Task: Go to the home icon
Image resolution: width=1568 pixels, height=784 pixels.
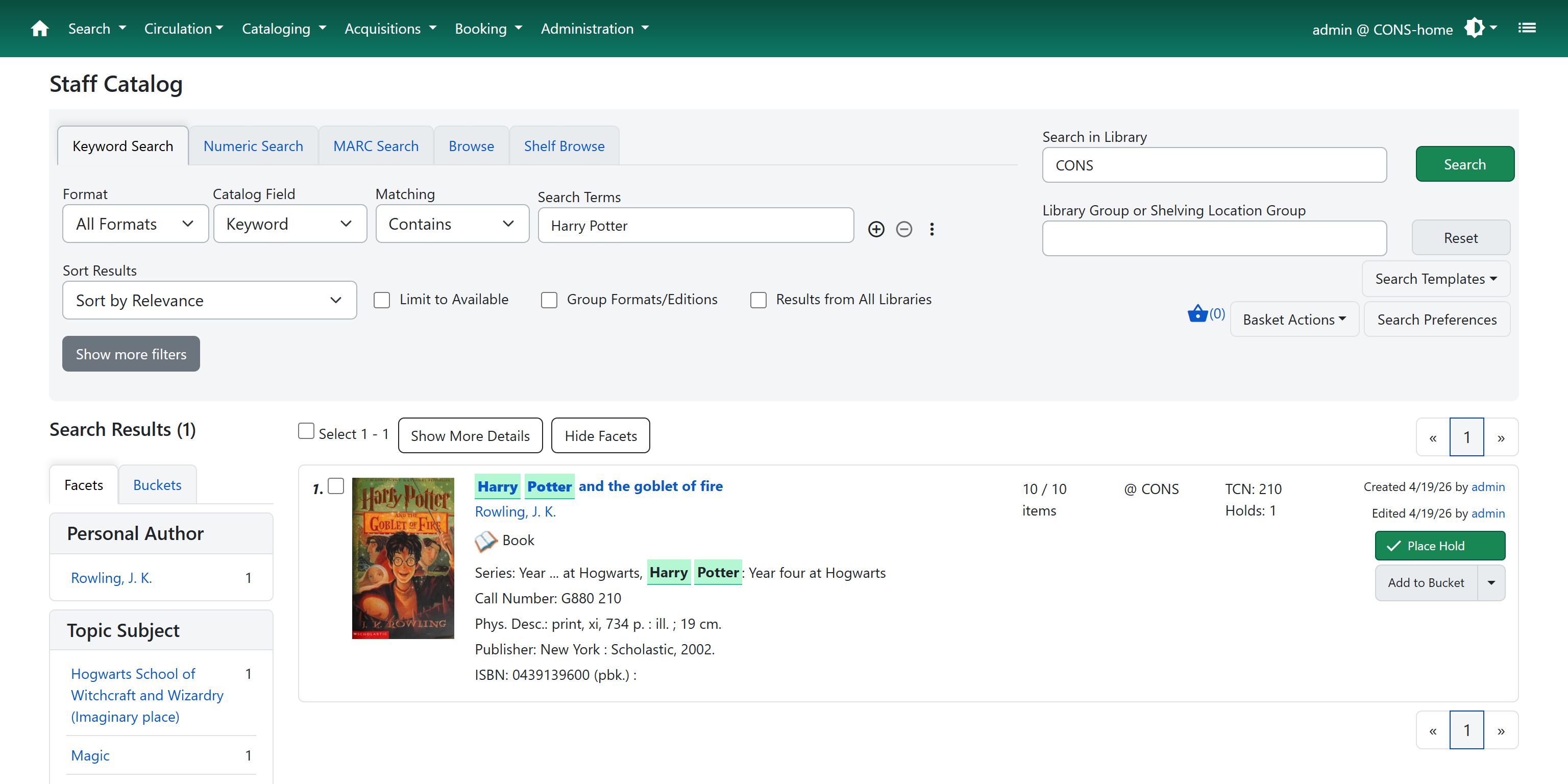Action: click(x=40, y=29)
